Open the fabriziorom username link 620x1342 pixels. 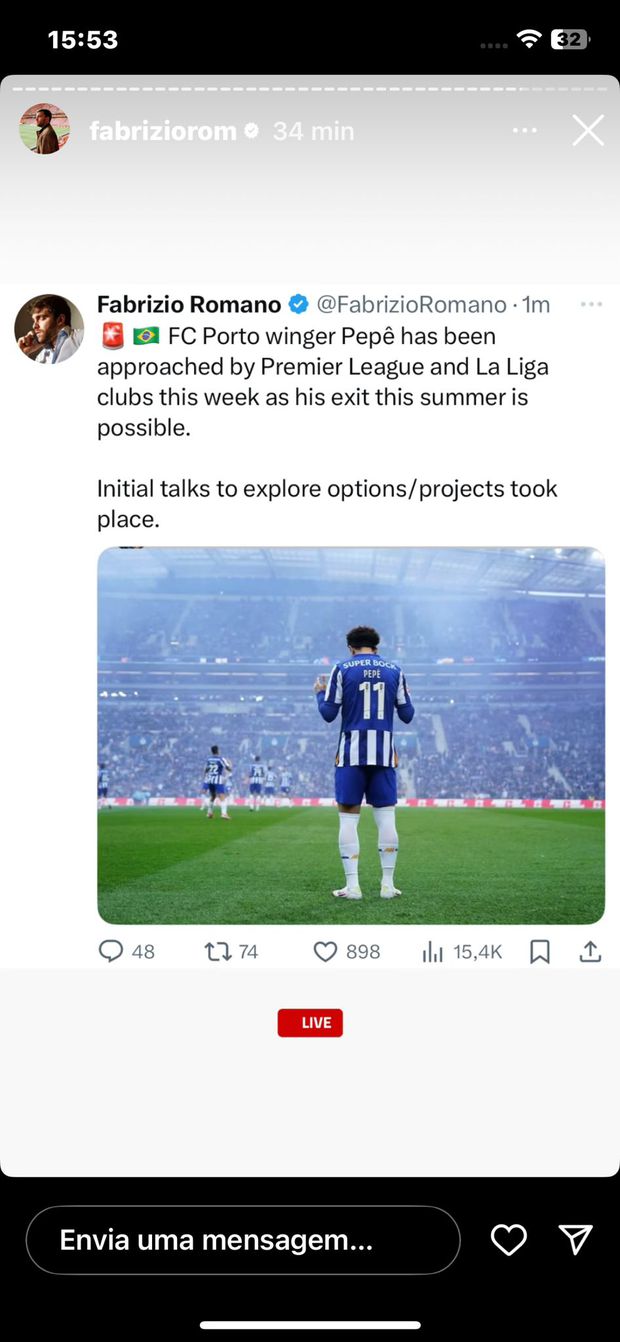click(x=163, y=131)
